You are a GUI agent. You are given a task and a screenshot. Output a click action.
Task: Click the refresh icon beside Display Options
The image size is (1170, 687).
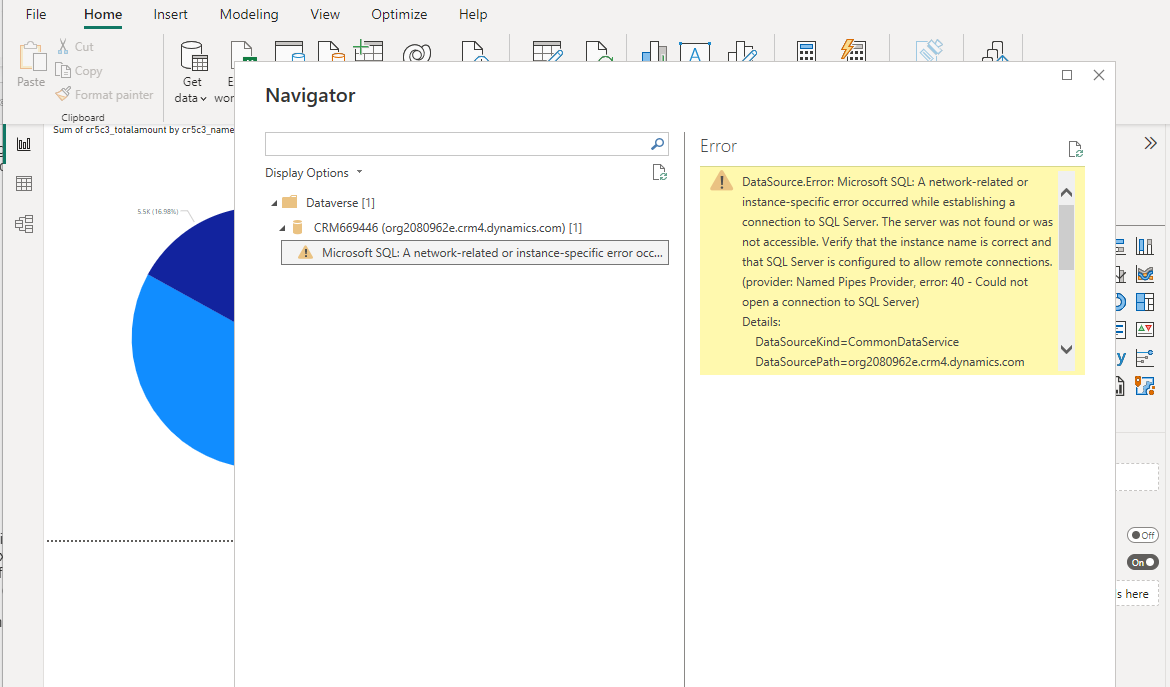[660, 173]
